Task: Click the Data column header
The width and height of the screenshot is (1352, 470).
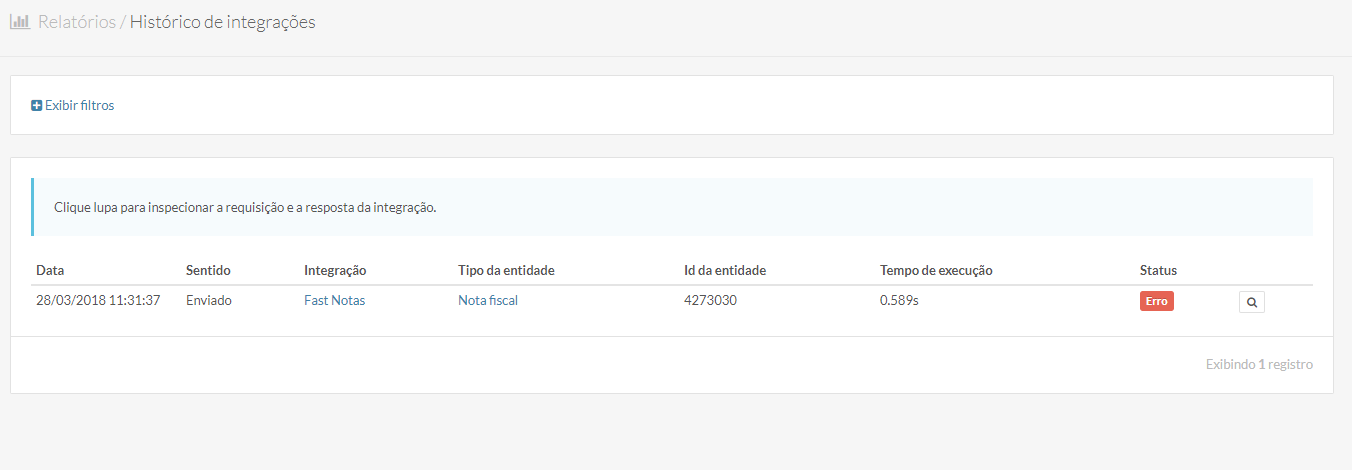Action: (50, 270)
